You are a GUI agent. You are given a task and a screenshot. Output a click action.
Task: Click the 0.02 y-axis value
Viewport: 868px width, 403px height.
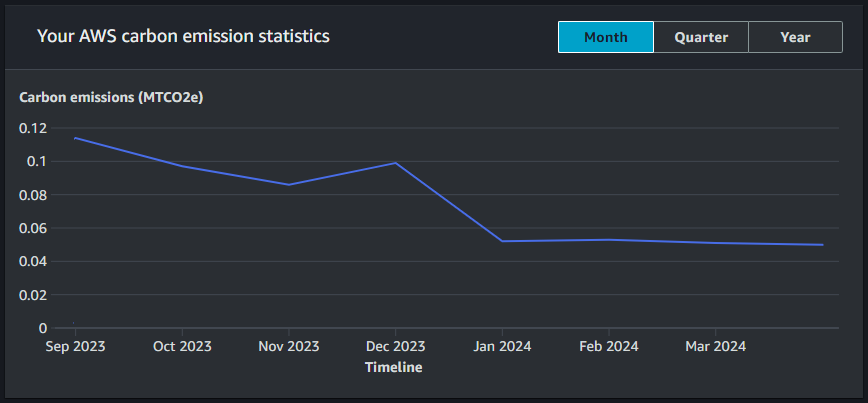coord(33,294)
